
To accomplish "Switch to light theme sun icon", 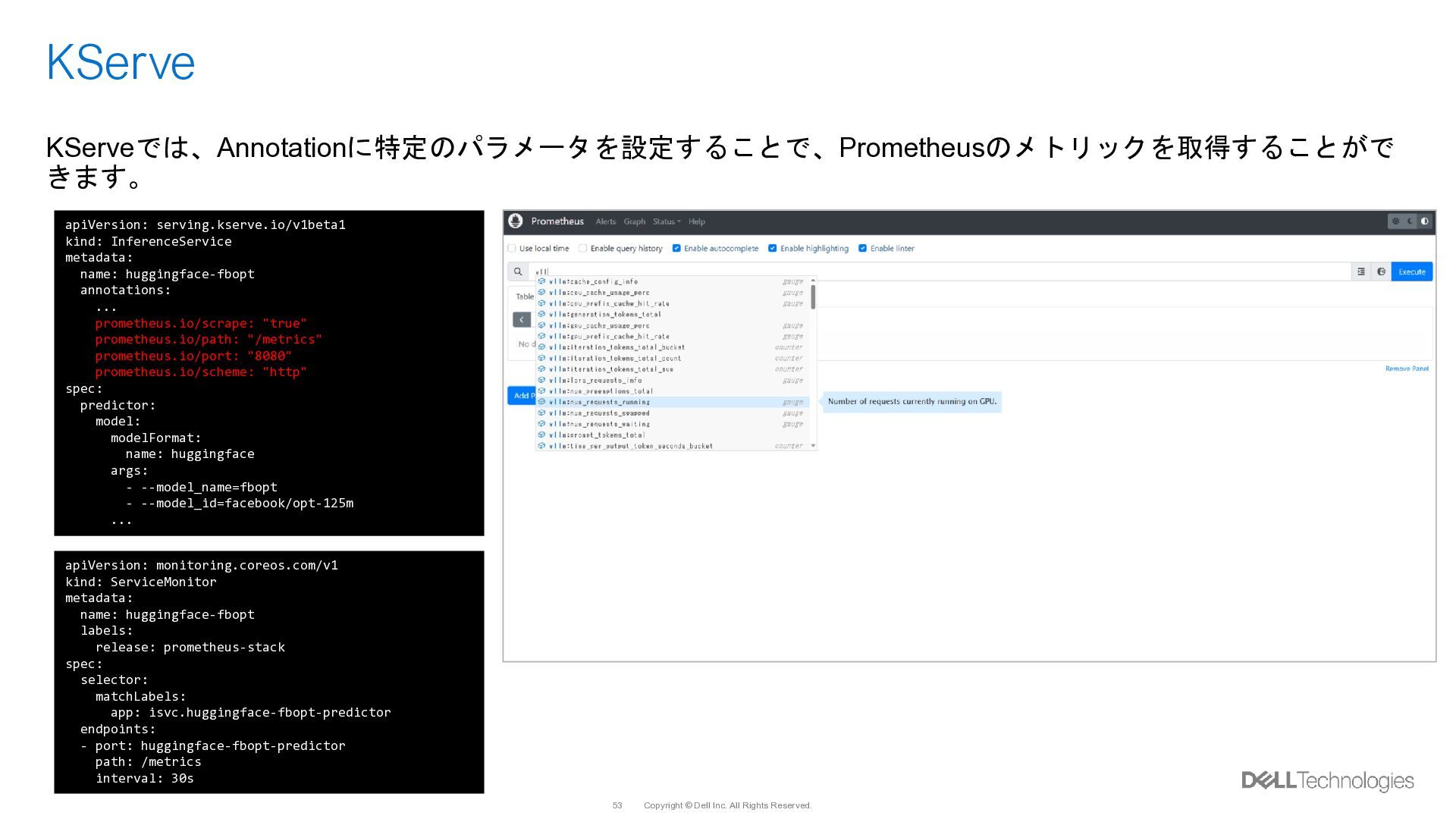I will [x=1395, y=221].
